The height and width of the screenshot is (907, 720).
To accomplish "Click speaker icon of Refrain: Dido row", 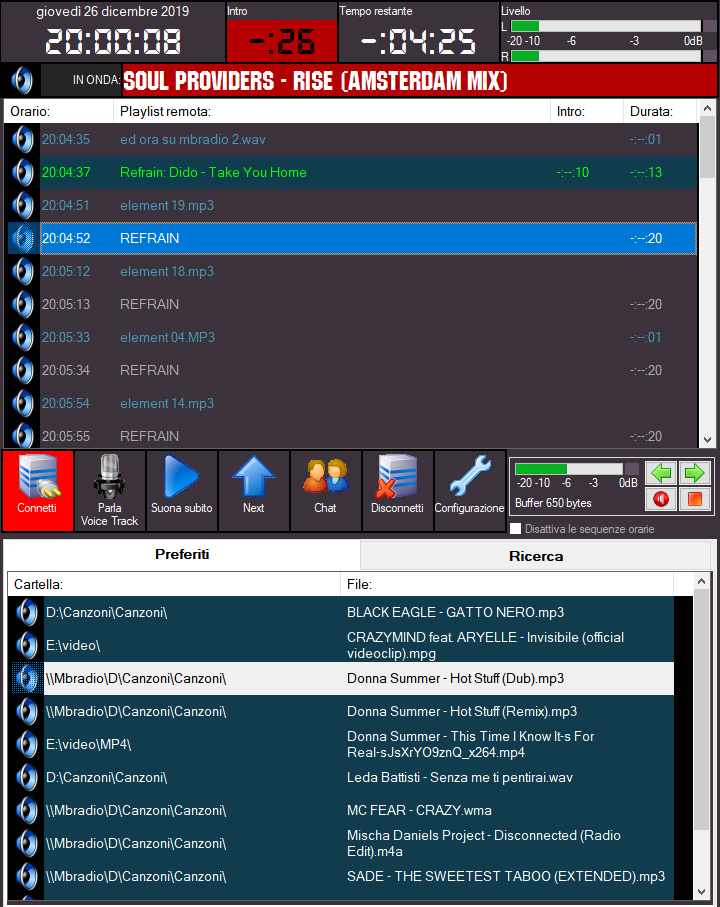I will [23, 172].
